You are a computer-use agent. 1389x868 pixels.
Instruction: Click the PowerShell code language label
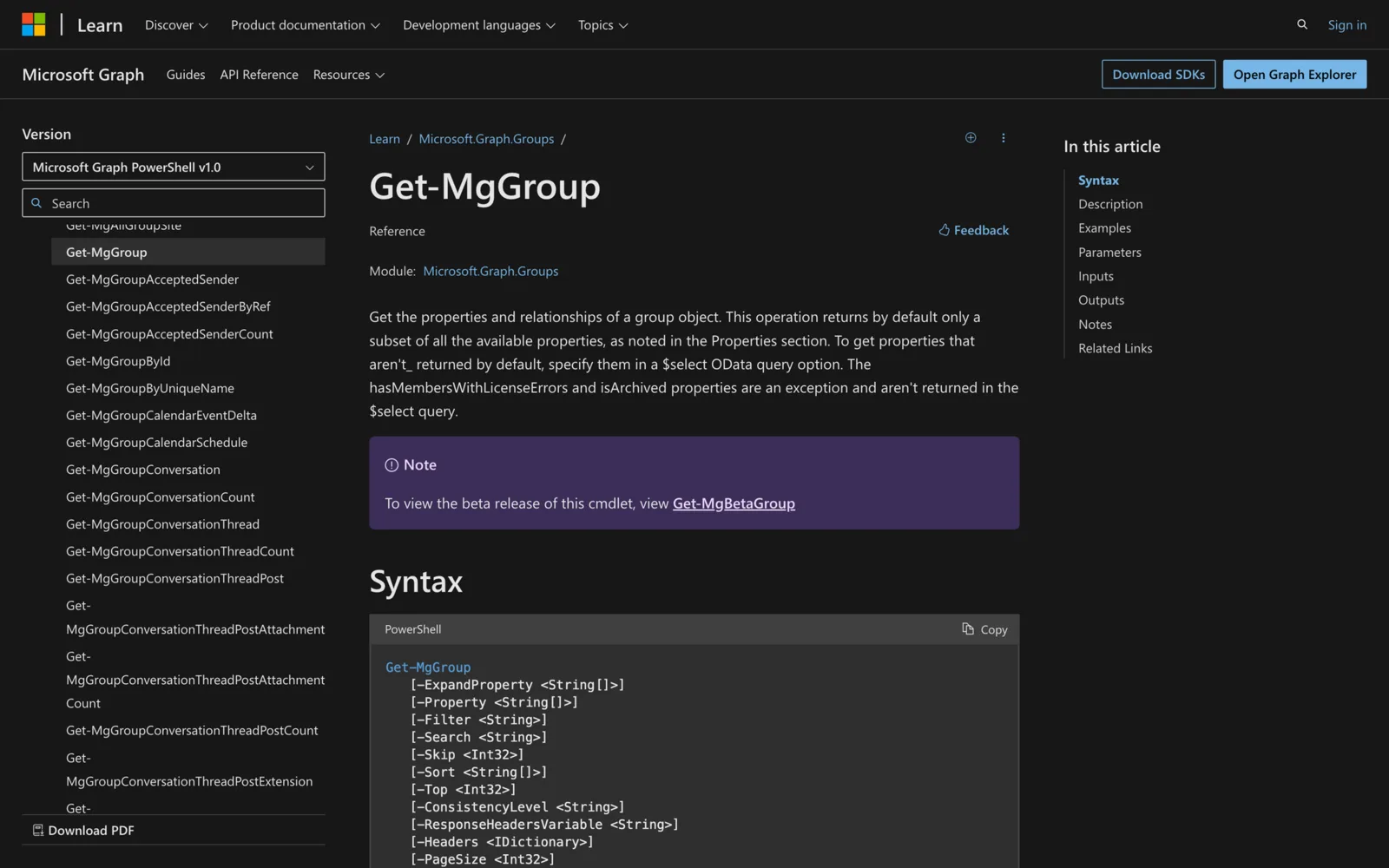(x=412, y=629)
